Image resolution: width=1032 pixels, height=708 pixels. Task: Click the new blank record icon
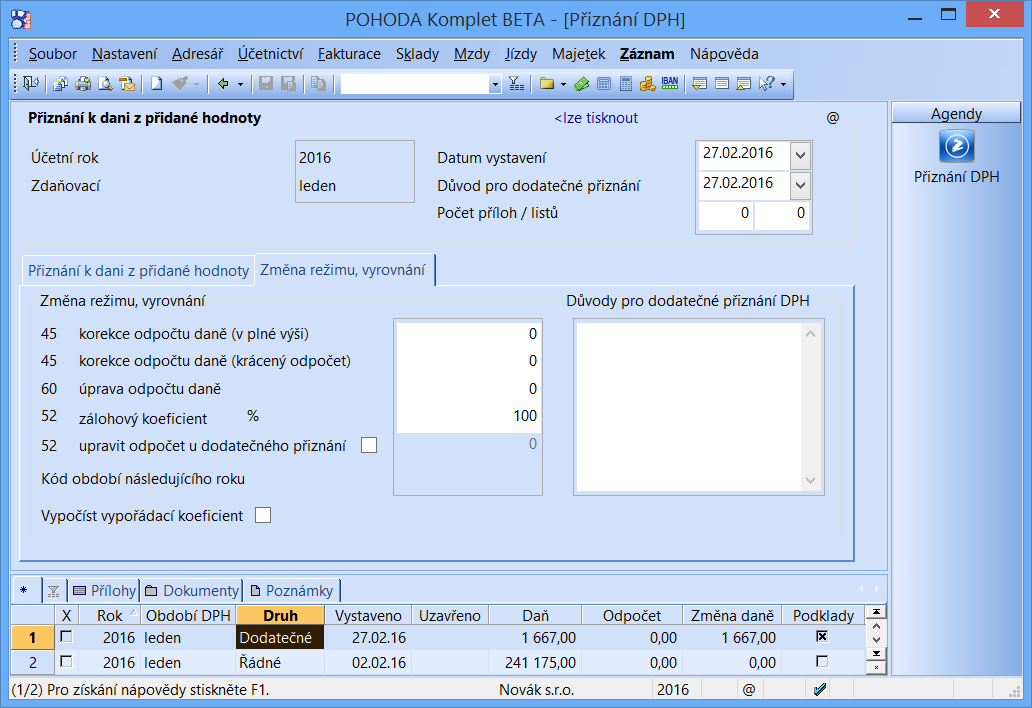point(157,84)
